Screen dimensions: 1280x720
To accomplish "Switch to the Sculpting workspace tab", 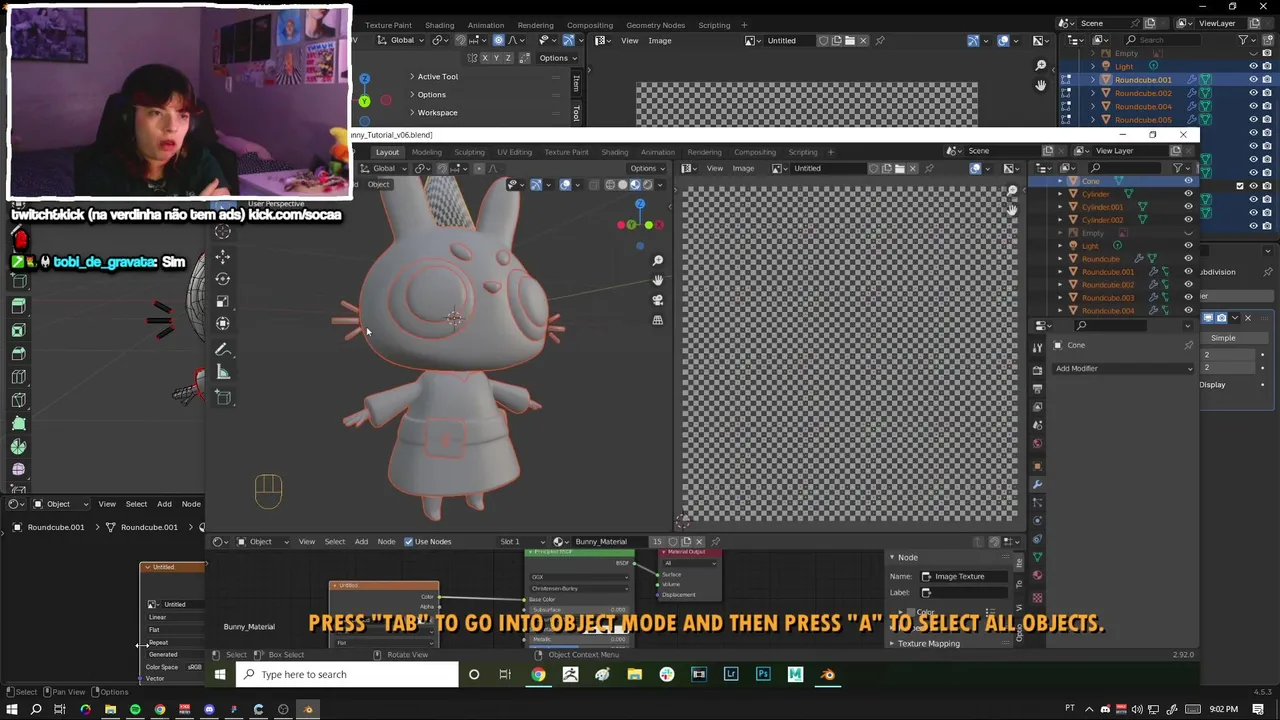I will 469,152.
